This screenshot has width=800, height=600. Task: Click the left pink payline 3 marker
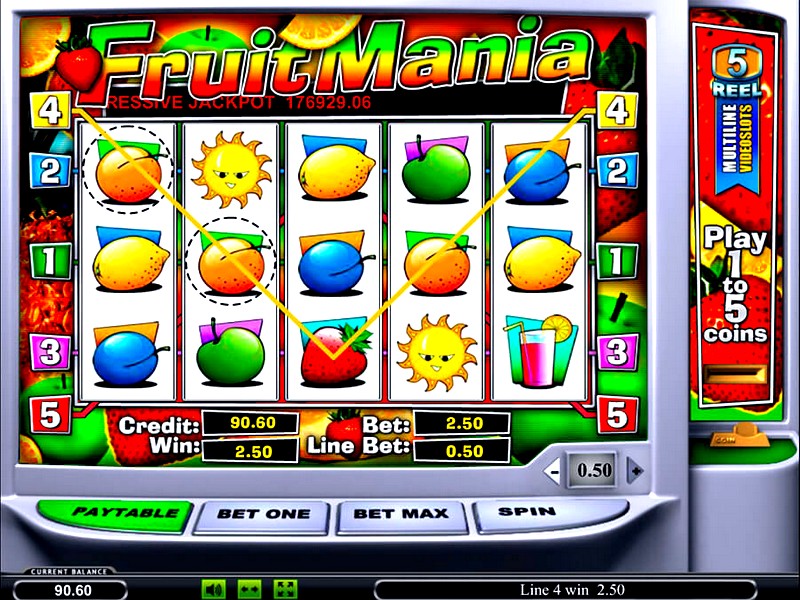tap(49, 352)
